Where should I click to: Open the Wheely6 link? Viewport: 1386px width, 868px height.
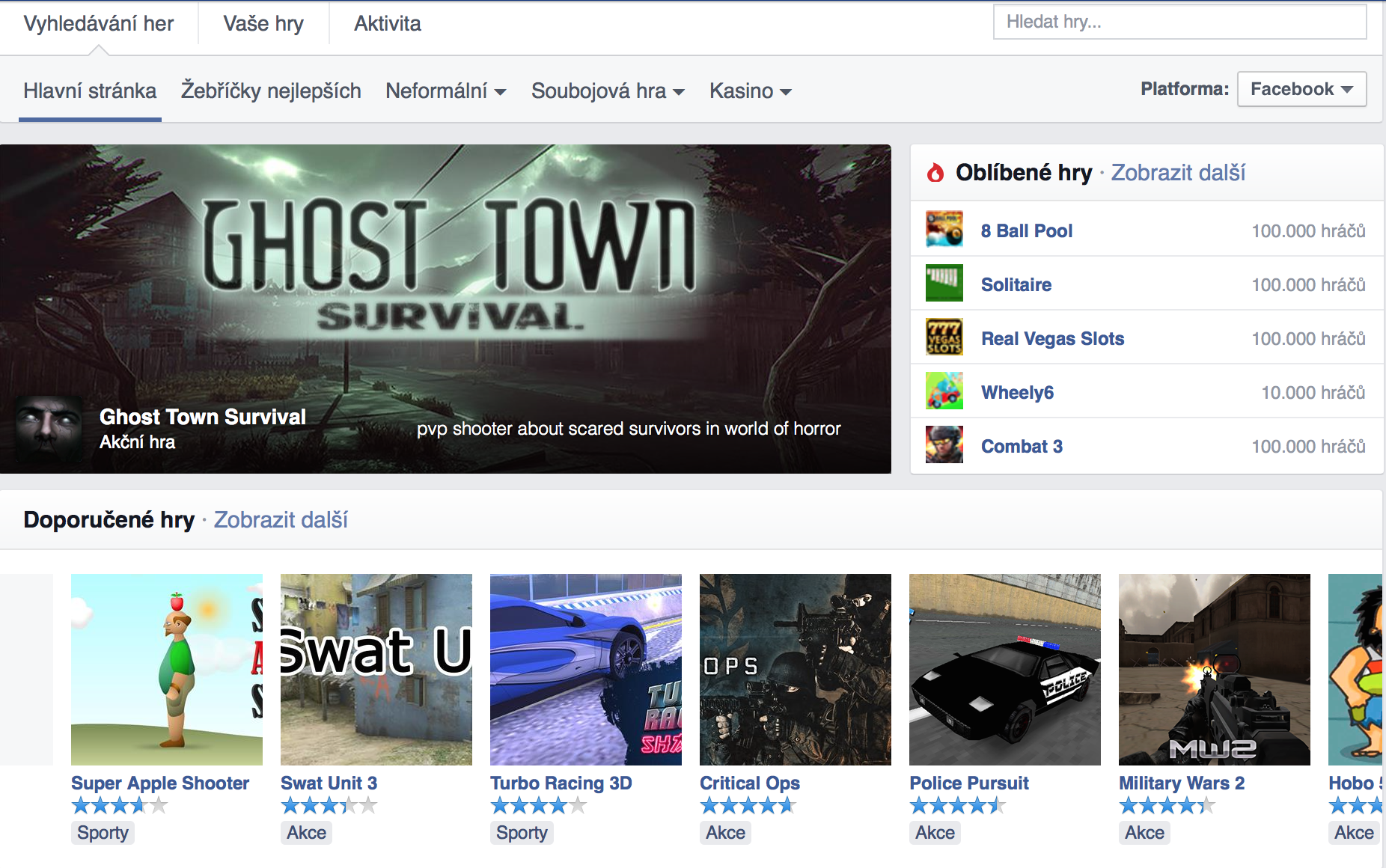[x=1018, y=393]
